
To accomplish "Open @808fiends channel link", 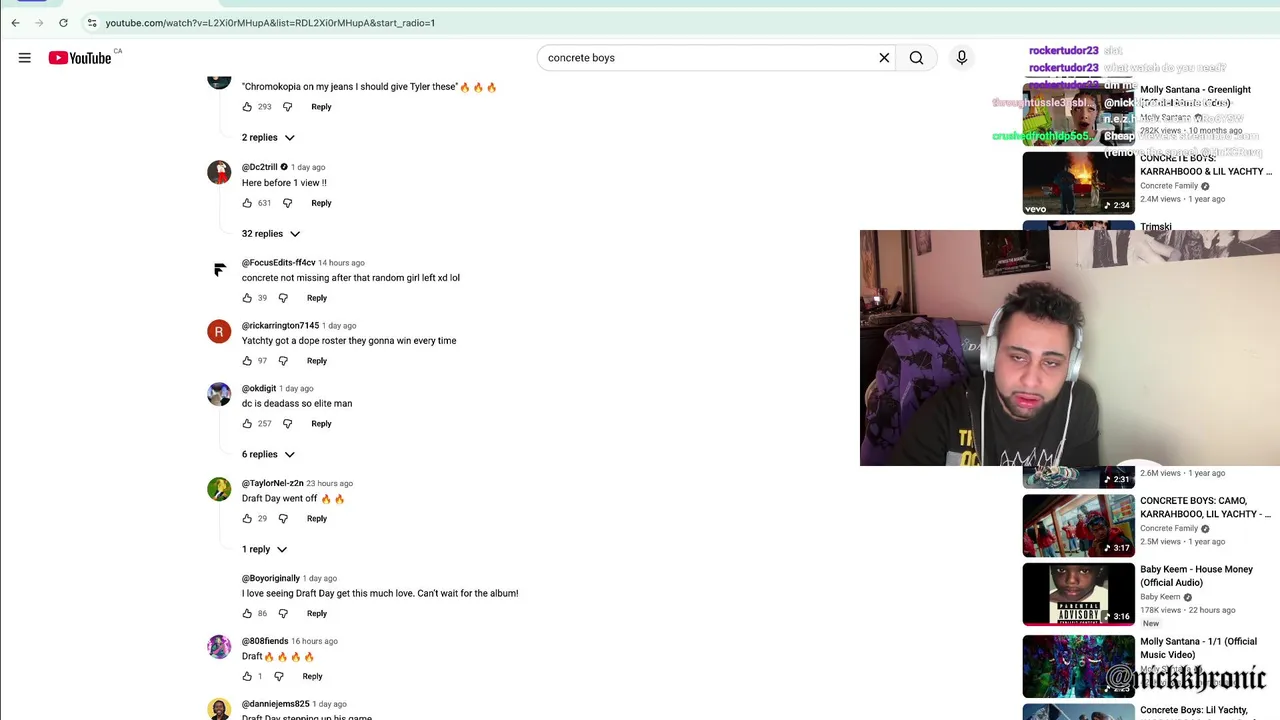I will [265, 642].
